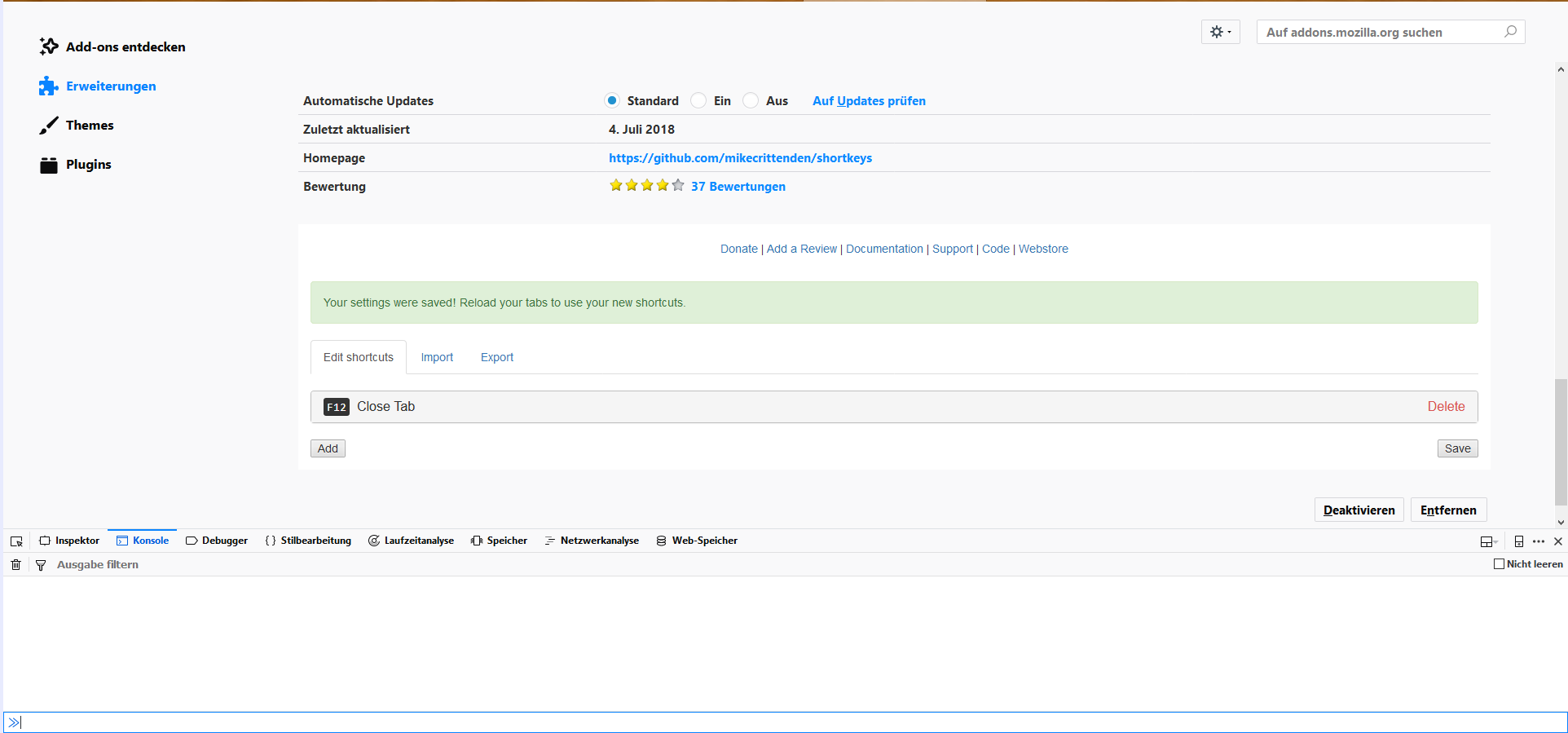Click the addons.mozilla.org search field
1568x733 pixels.
click(1381, 32)
